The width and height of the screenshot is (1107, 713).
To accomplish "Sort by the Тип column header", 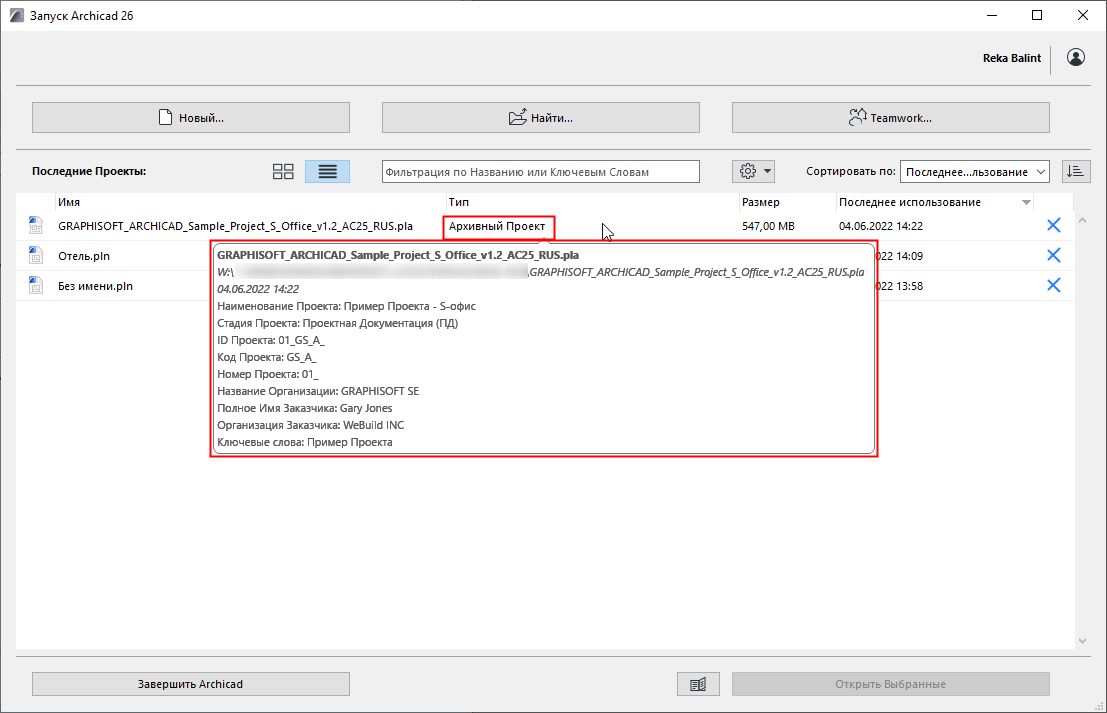I will 459,202.
